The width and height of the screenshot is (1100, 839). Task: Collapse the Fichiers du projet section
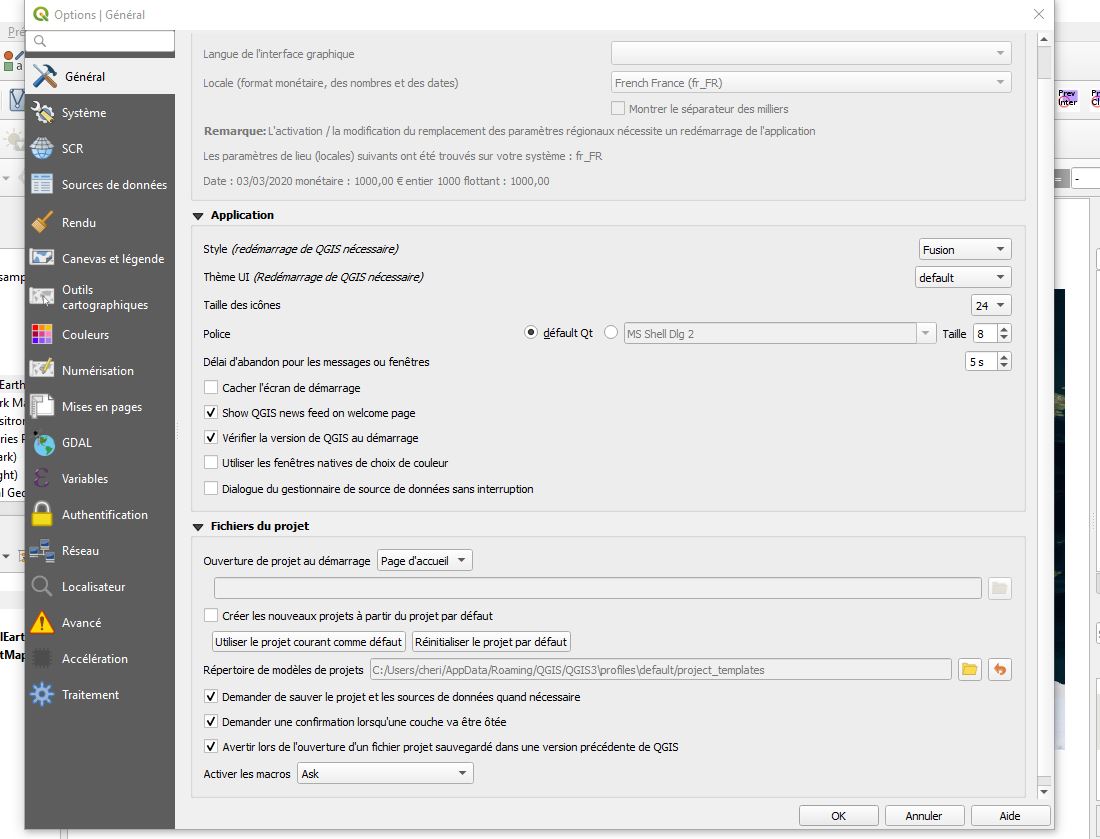click(x=201, y=526)
